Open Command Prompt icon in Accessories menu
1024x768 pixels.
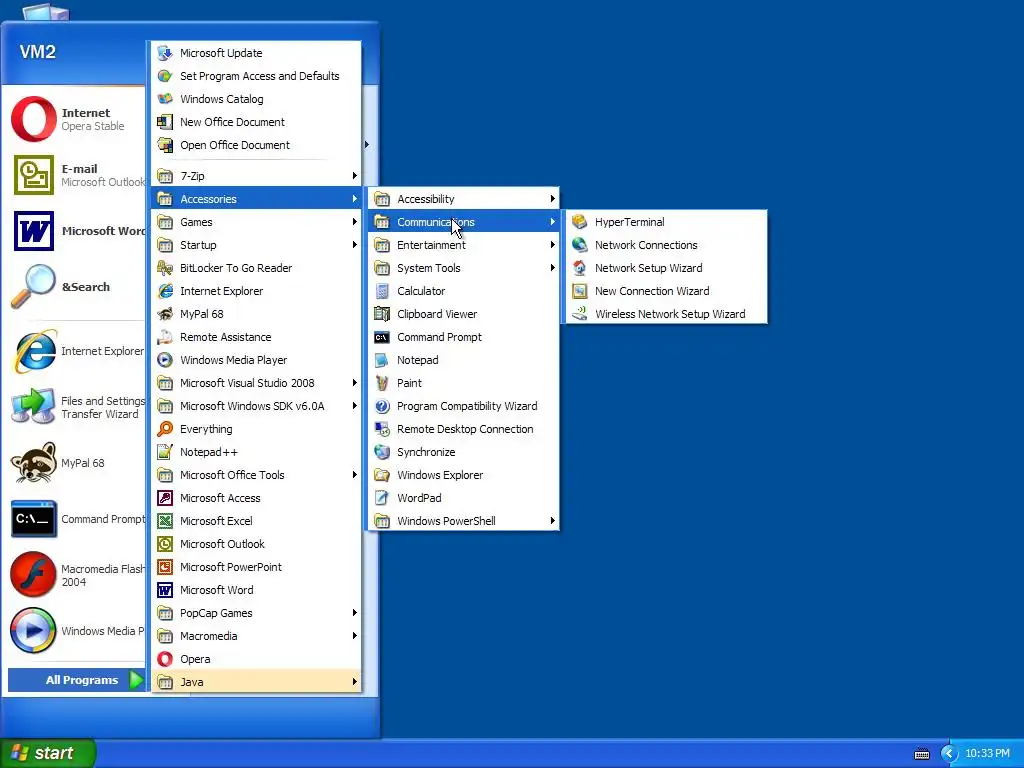382,337
